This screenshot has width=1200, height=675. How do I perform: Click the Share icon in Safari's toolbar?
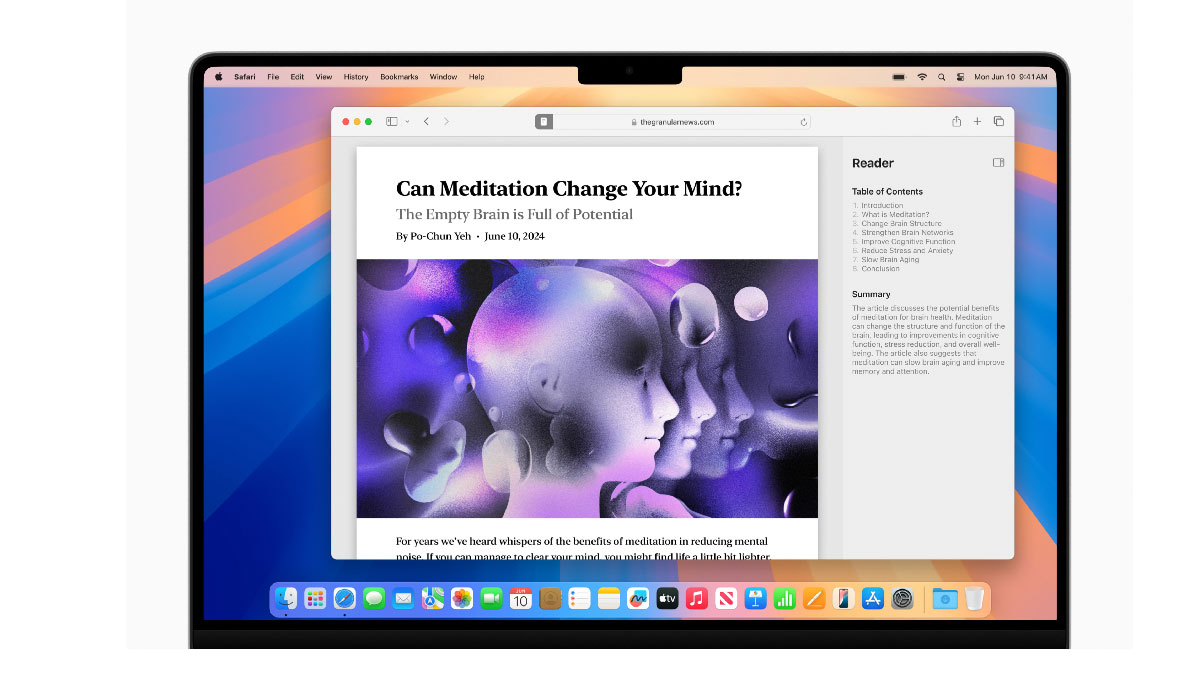pos(956,121)
